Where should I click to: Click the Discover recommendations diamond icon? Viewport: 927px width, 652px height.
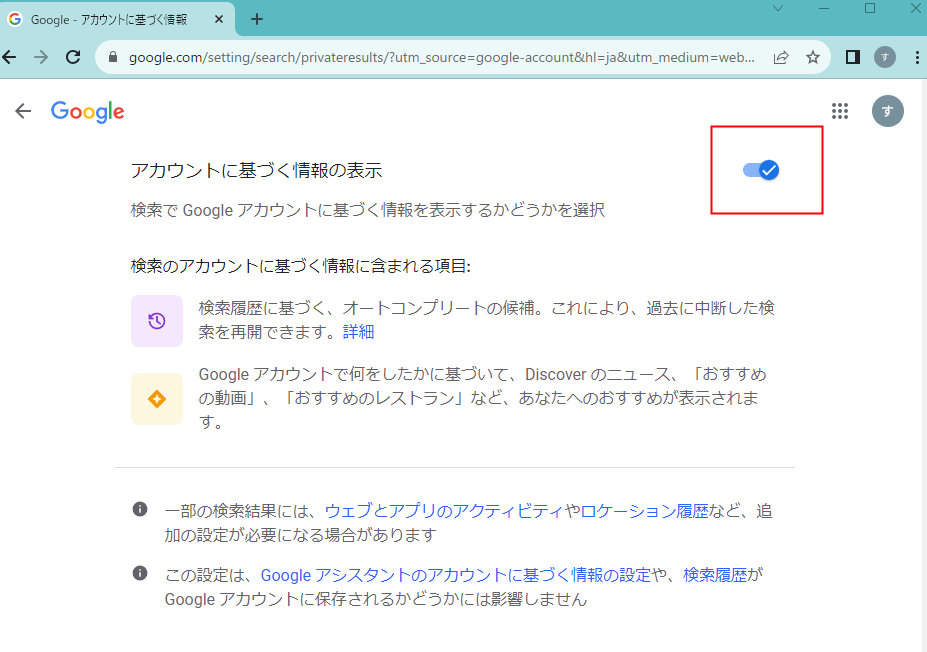coord(154,397)
